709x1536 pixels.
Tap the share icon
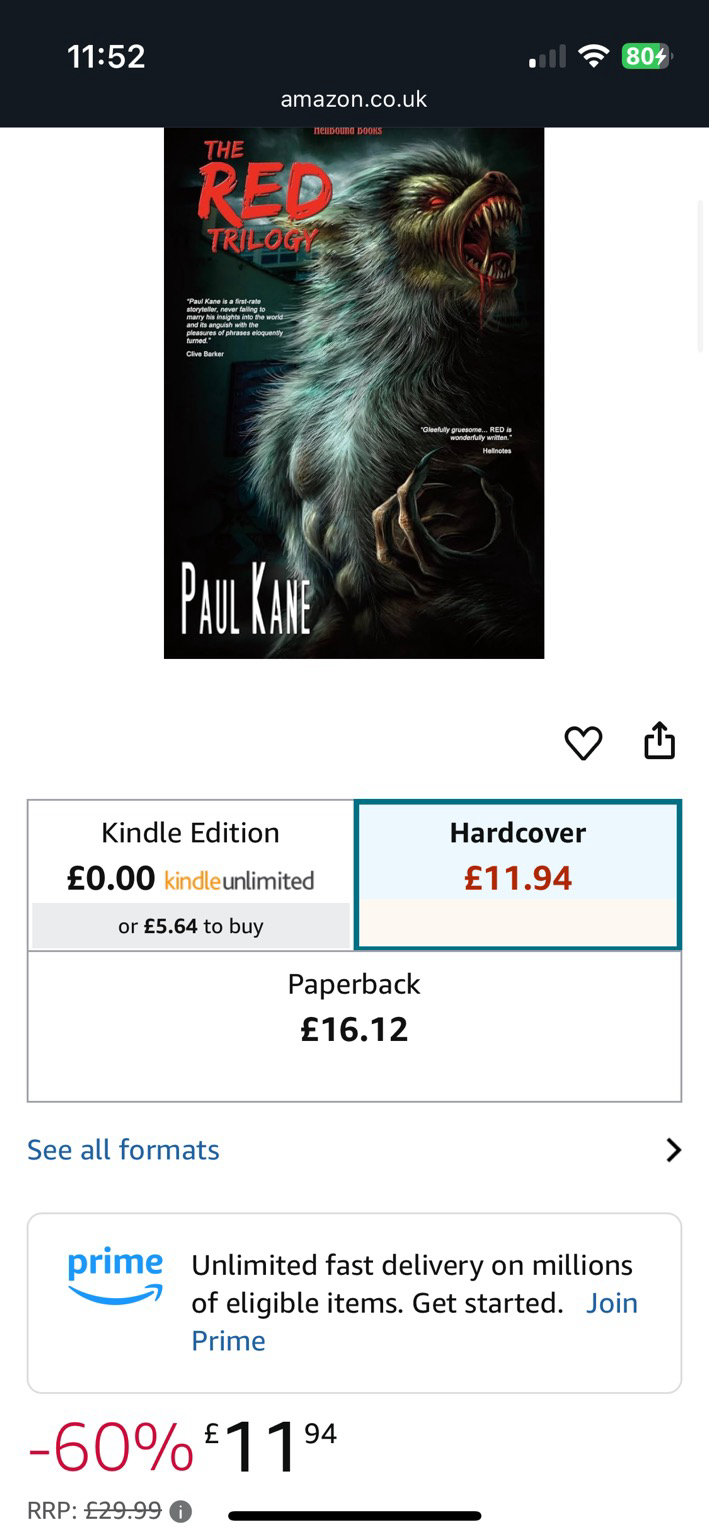tap(659, 741)
